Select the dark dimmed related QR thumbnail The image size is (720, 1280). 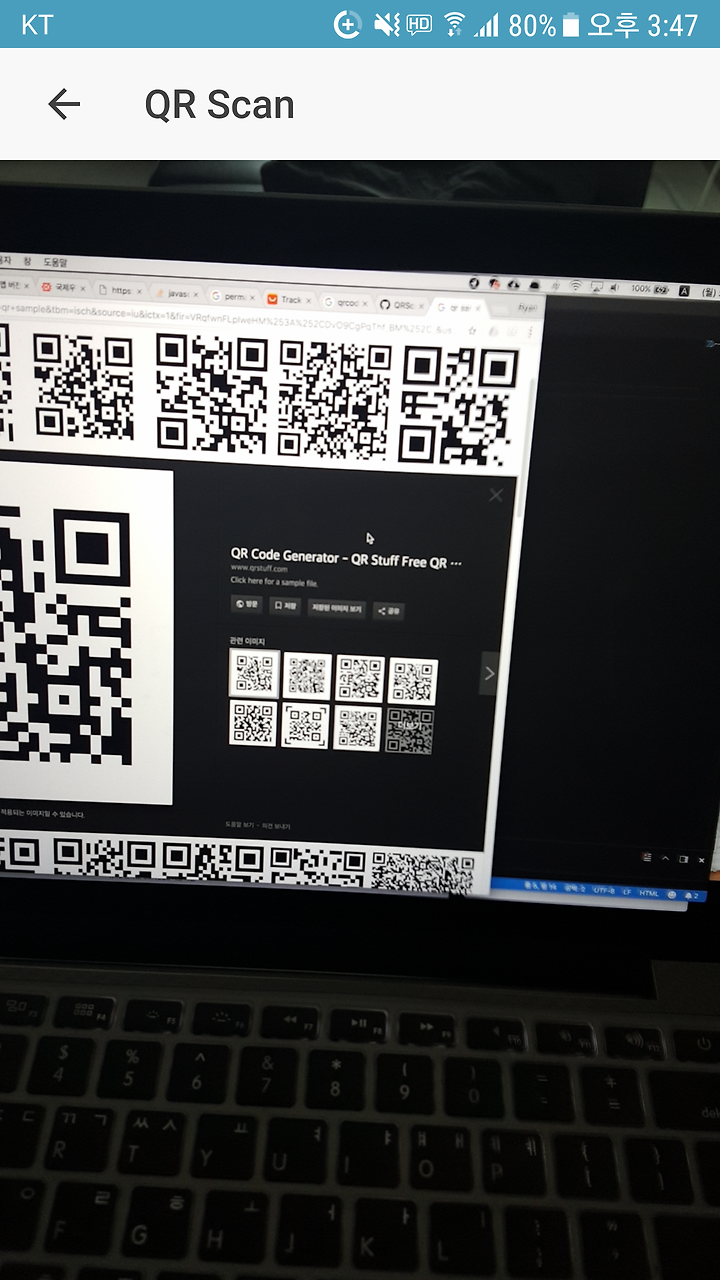[410, 731]
